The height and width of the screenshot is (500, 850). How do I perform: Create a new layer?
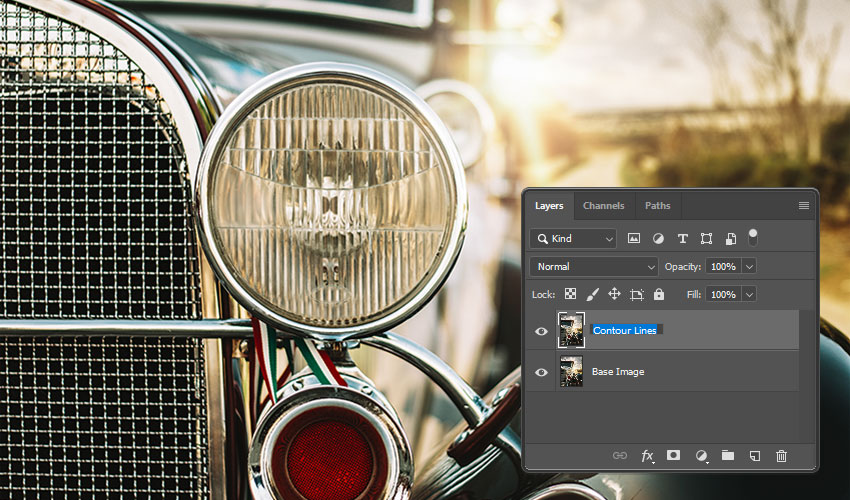755,456
